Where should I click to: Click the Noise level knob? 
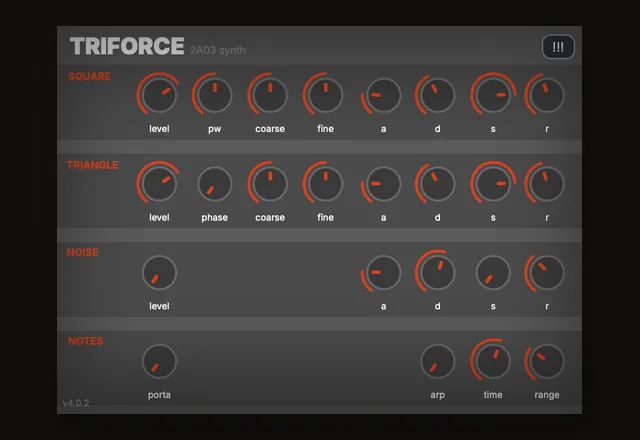point(159,273)
